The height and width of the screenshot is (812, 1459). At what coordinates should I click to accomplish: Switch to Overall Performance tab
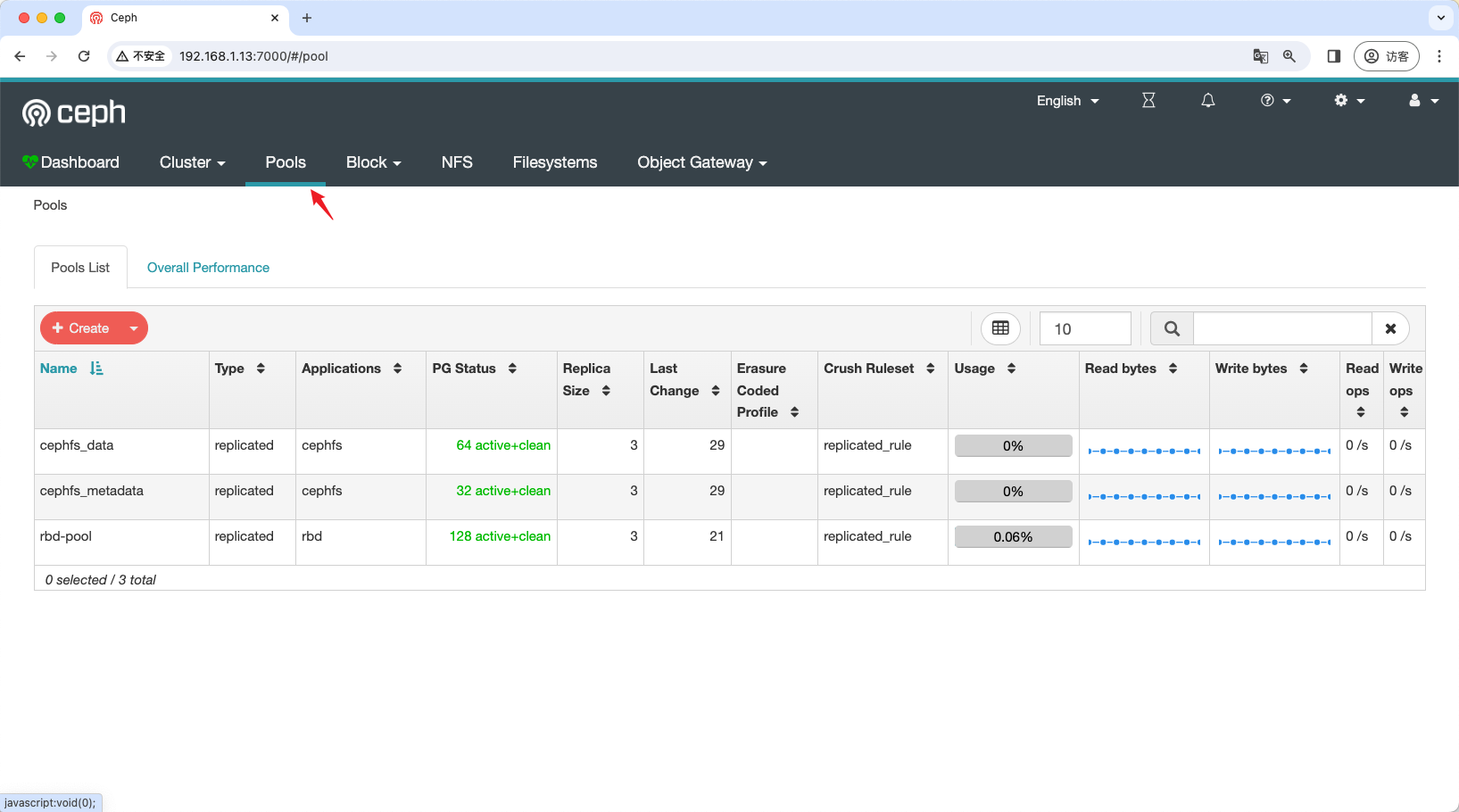pyautogui.click(x=208, y=268)
